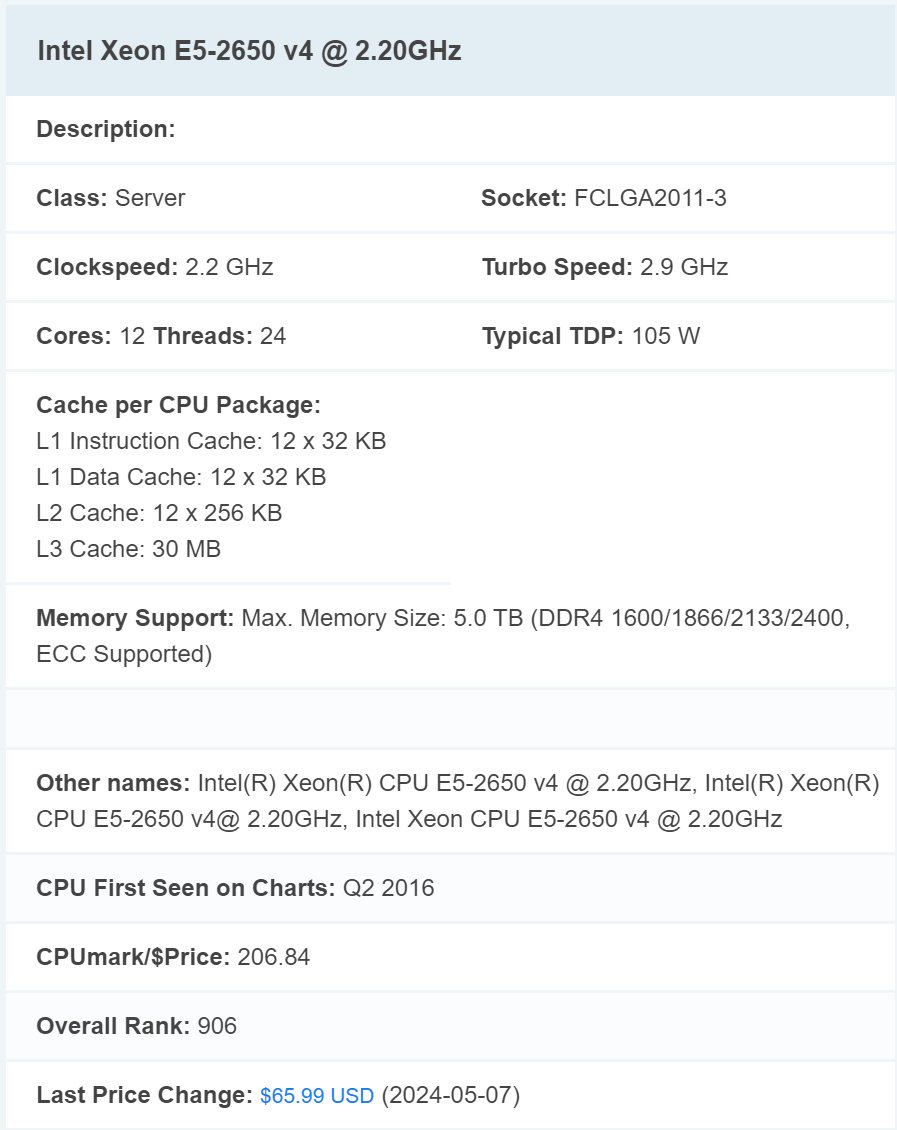Click the Threads: 24 value

tap(220, 336)
